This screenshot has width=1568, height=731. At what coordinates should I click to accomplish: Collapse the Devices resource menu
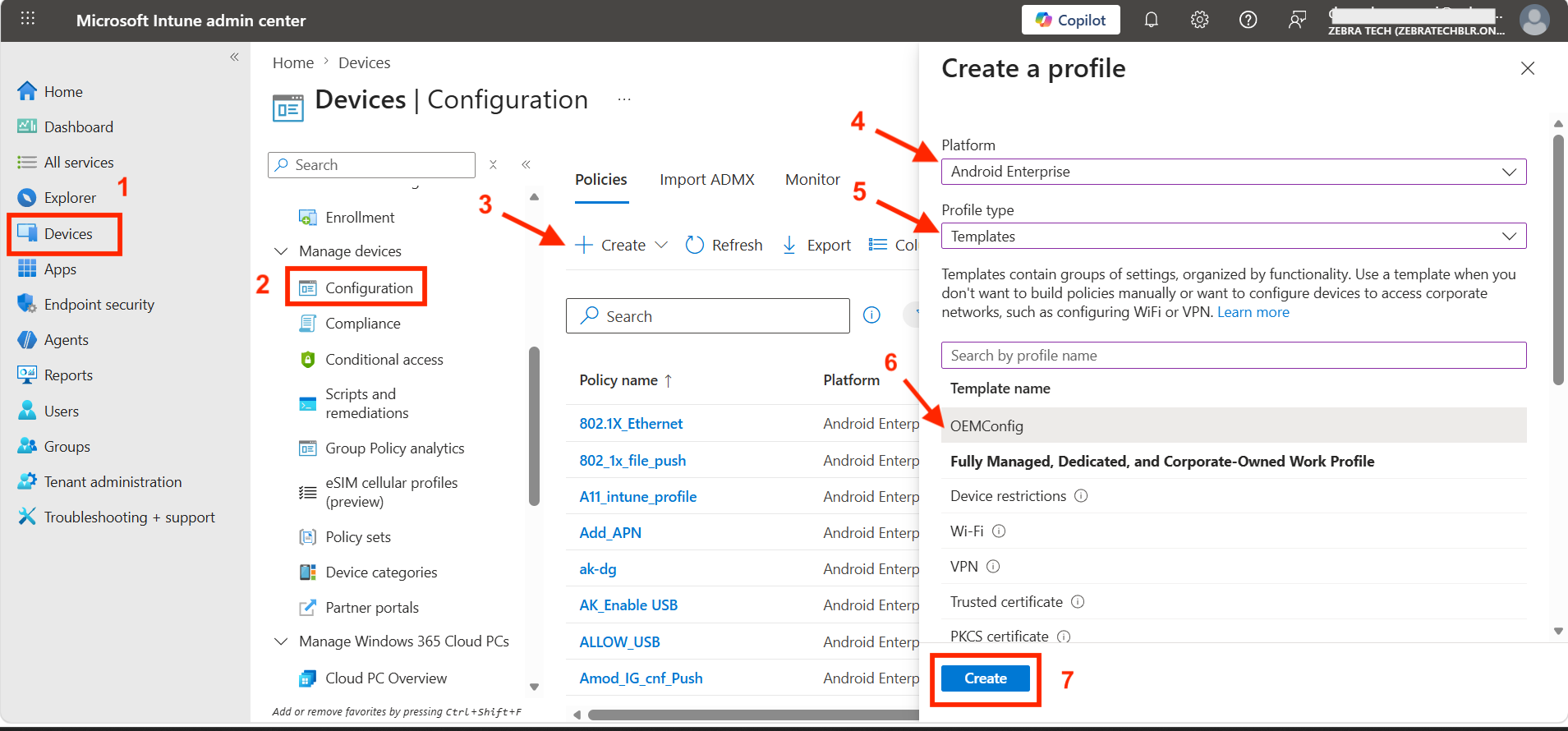coord(526,164)
